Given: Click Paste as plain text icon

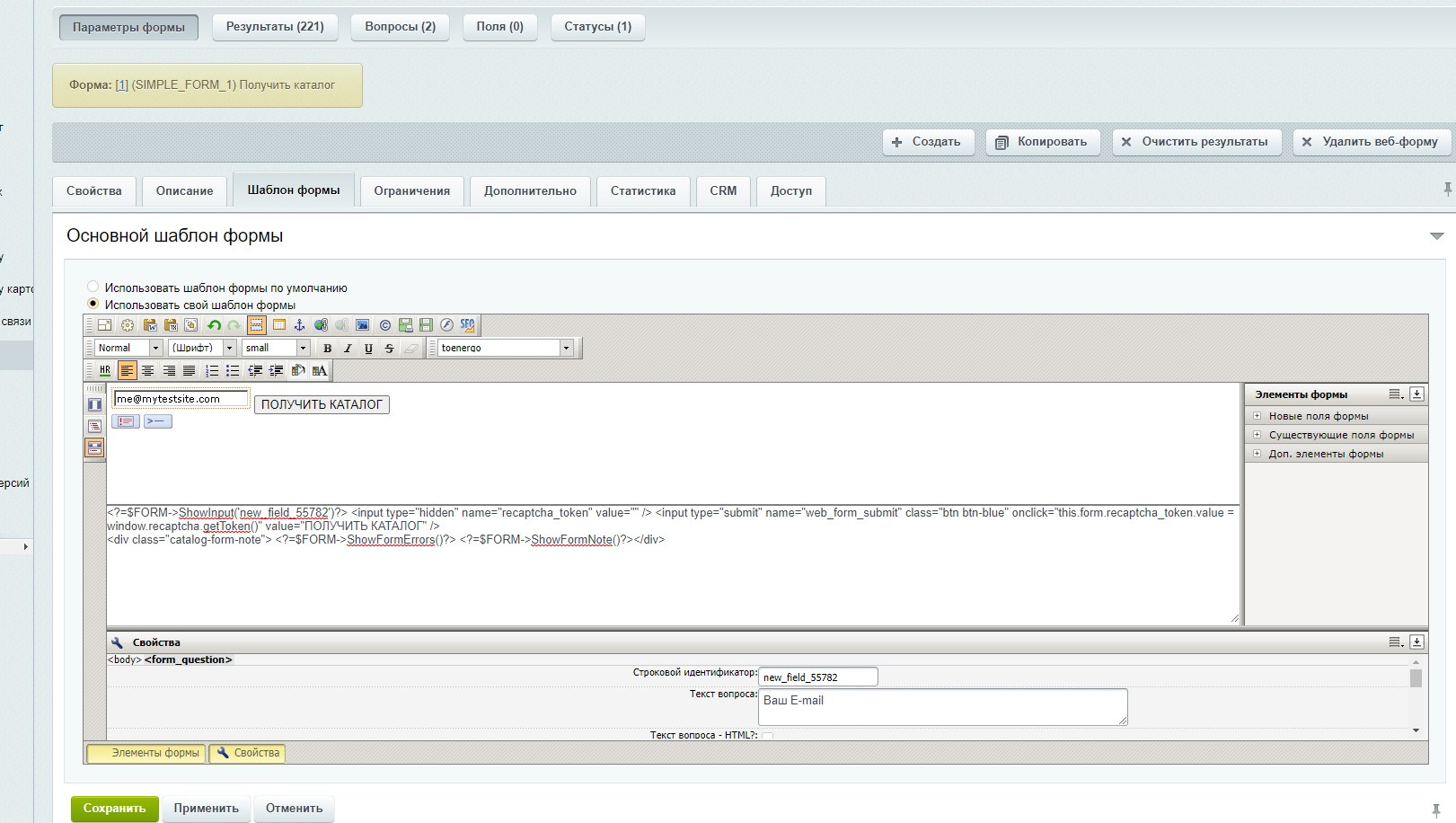Looking at the screenshot, I should click(x=171, y=325).
